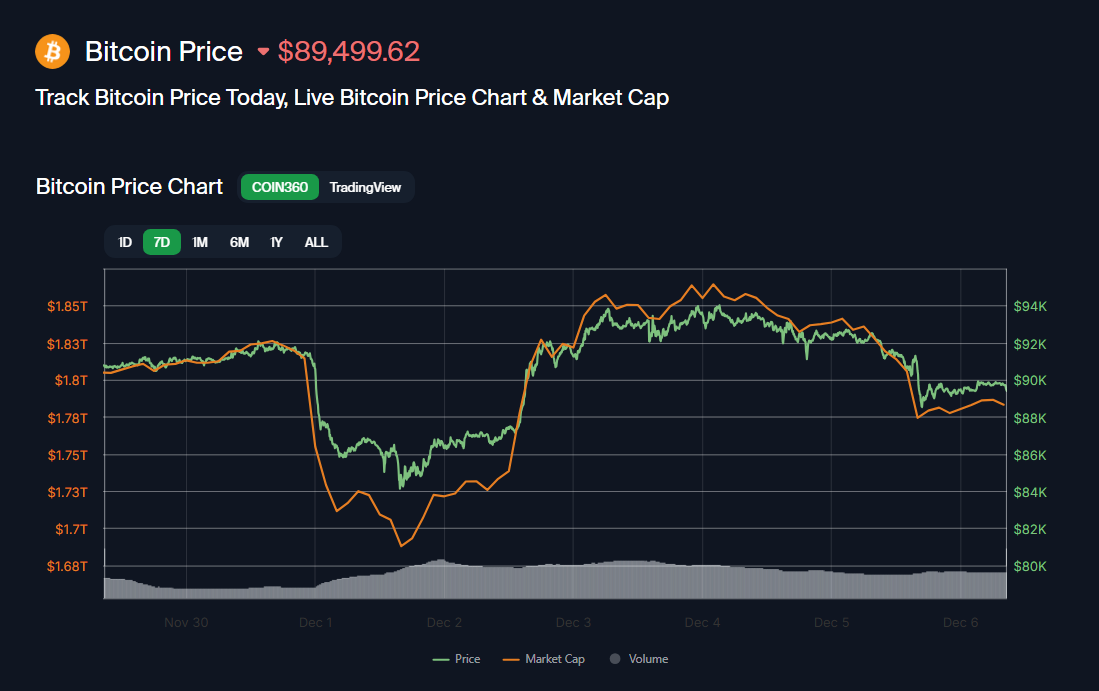
Task: Click the Dec 3 label on the chart axis
Action: pyautogui.click(x=573, y=622)
